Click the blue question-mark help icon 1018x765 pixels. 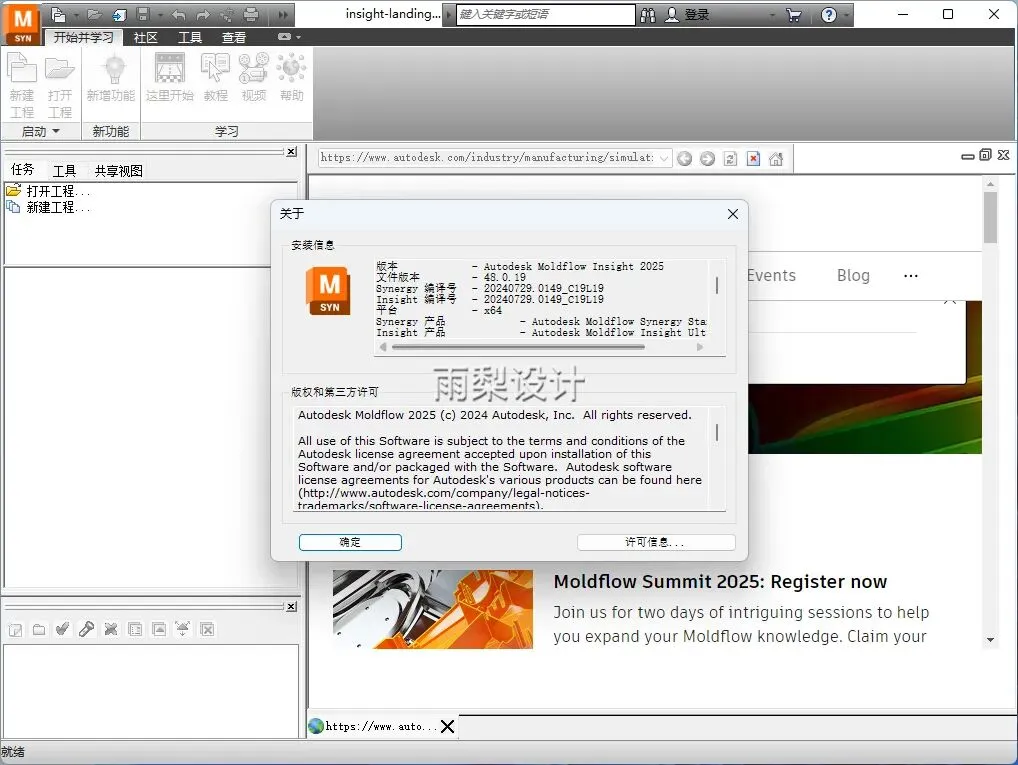coord(828,15)
